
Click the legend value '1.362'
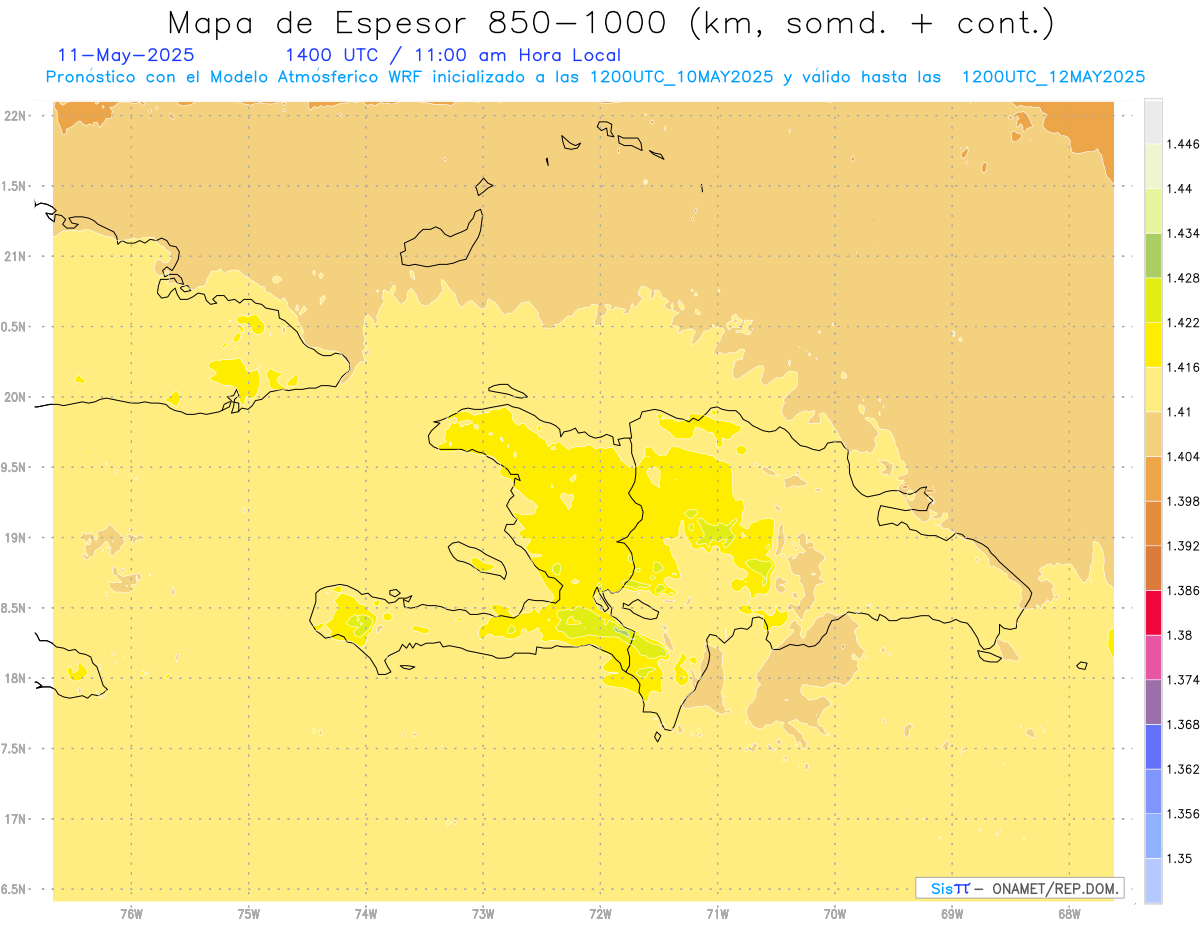[x=1184, y=769]
